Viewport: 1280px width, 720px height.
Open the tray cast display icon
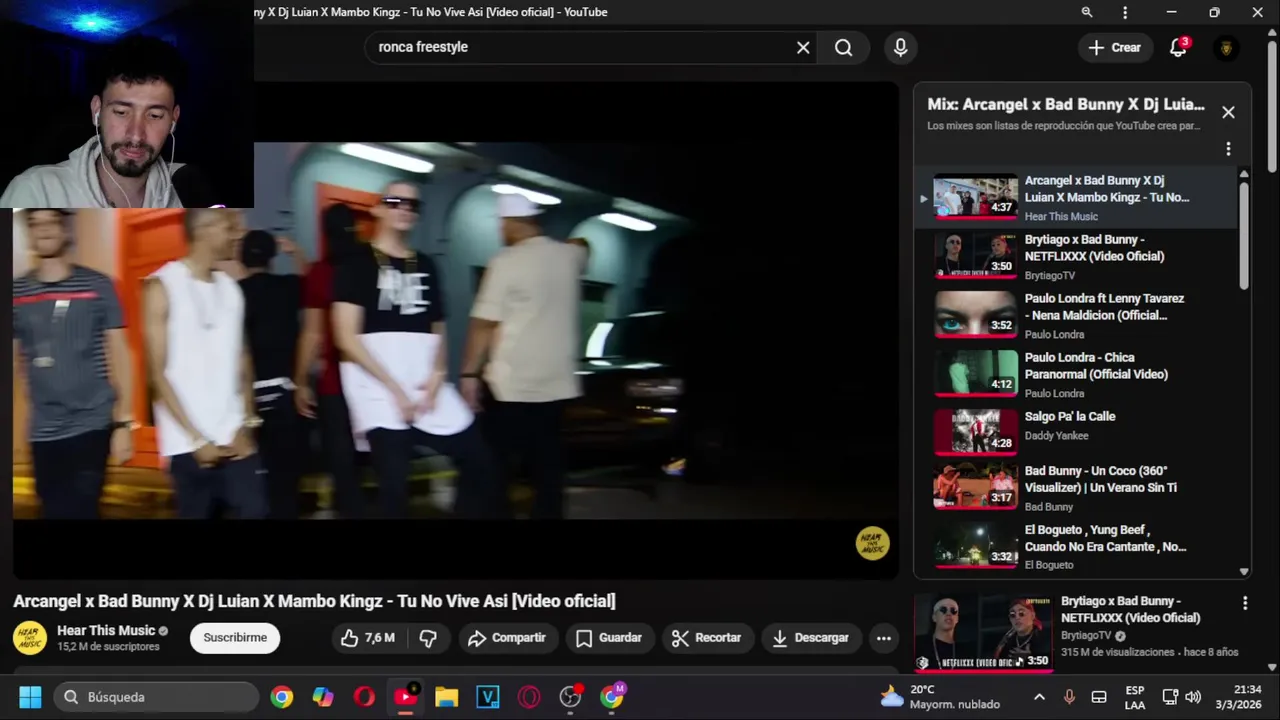1170,697
